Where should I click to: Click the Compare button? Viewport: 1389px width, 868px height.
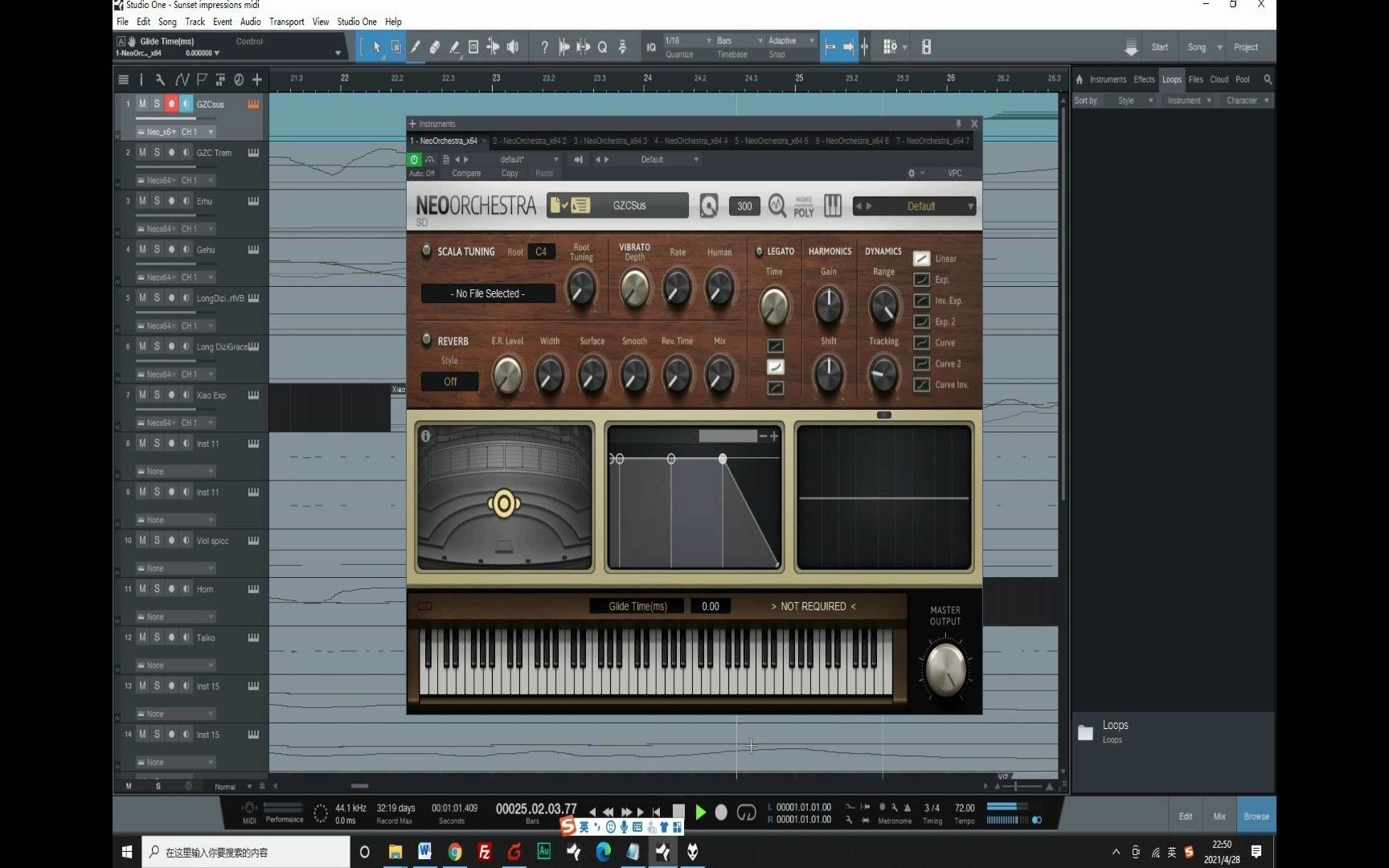466,174
